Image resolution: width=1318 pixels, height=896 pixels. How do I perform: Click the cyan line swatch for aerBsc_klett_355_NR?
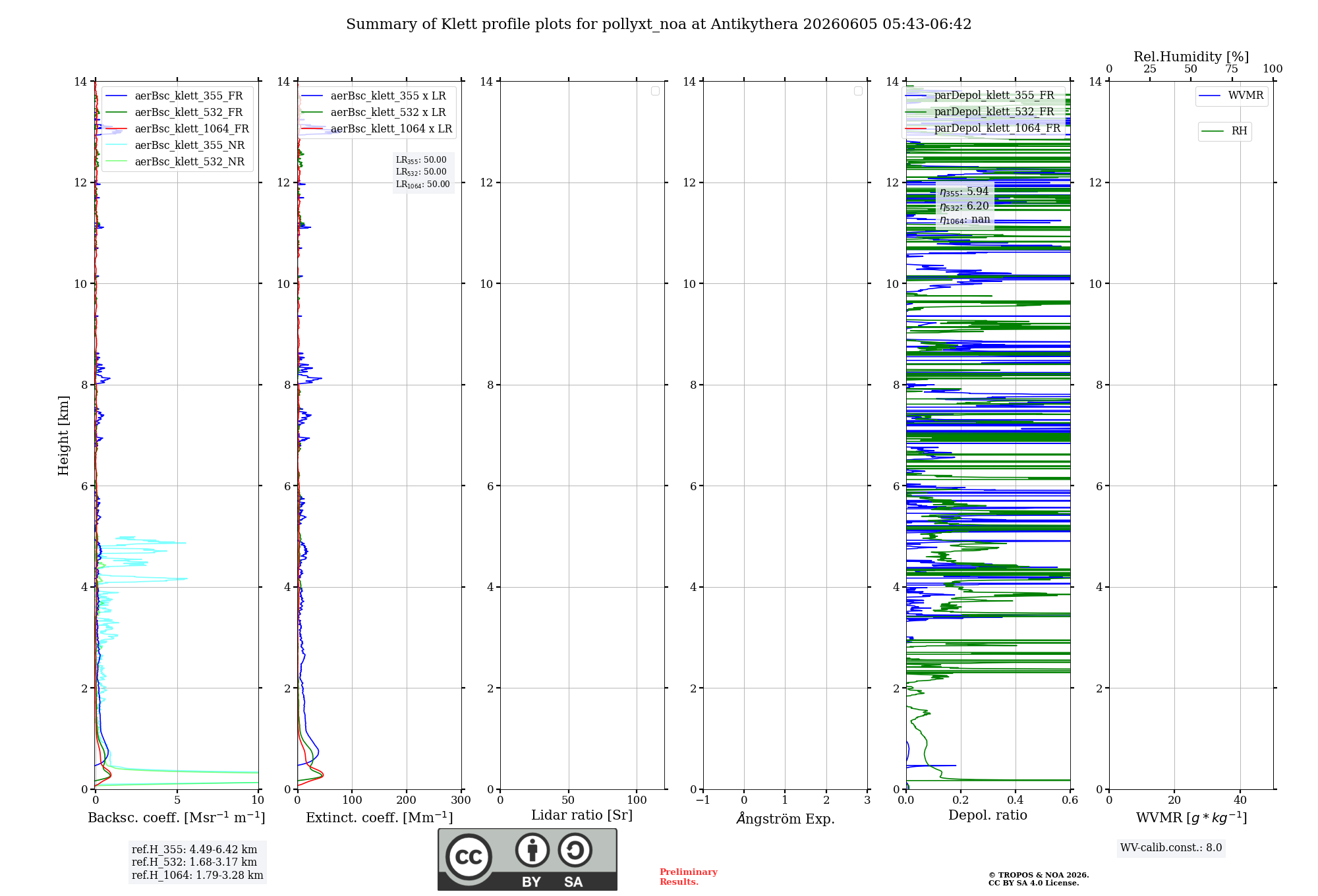click(x=116, y=146)
